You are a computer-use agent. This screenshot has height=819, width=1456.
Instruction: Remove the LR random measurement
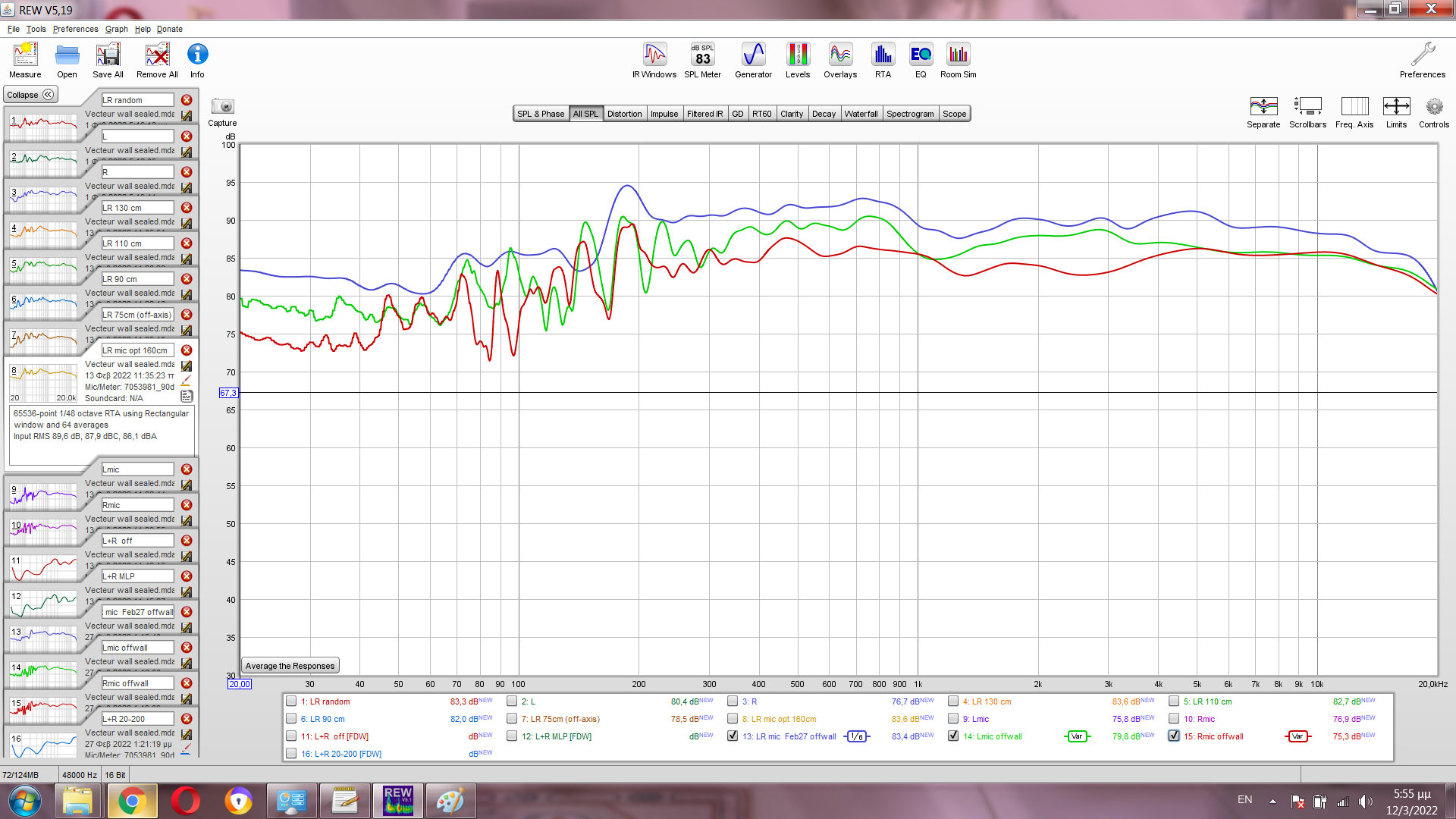tap(187, 100)
